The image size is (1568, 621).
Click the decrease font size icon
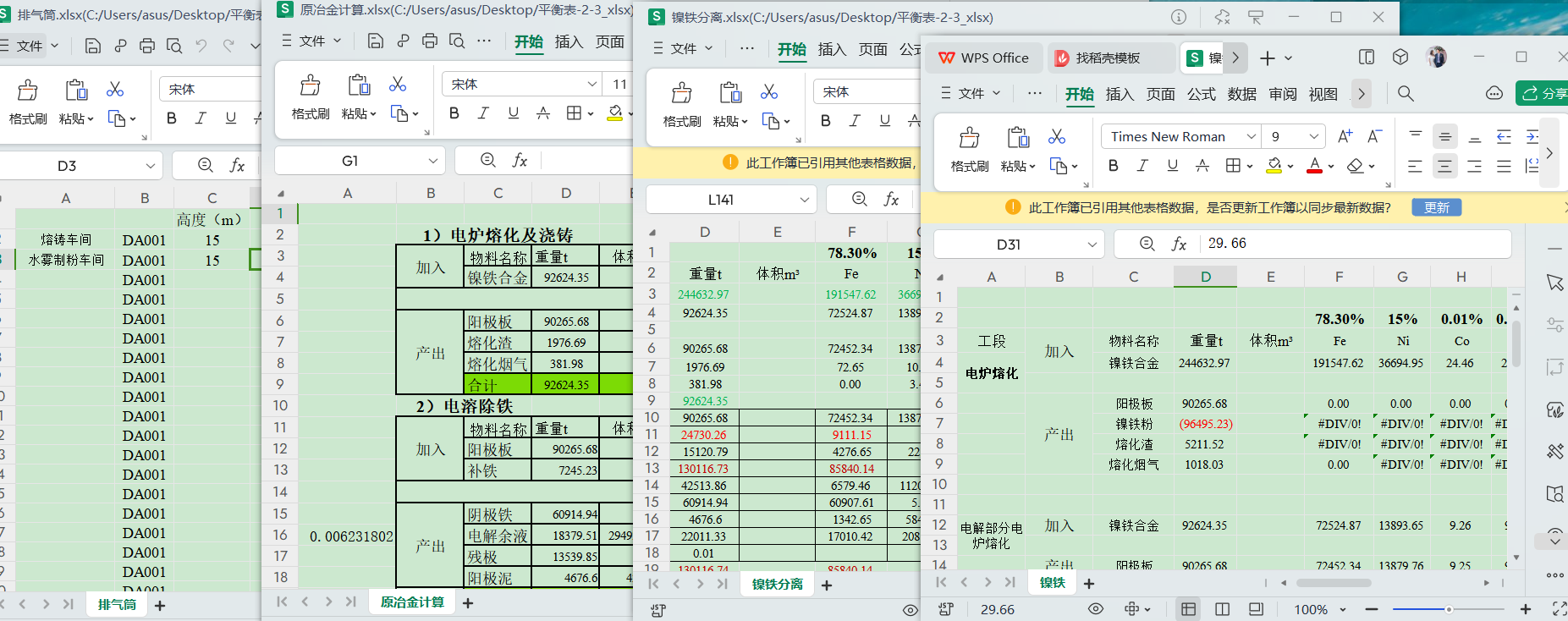[x=1374, y=136]
